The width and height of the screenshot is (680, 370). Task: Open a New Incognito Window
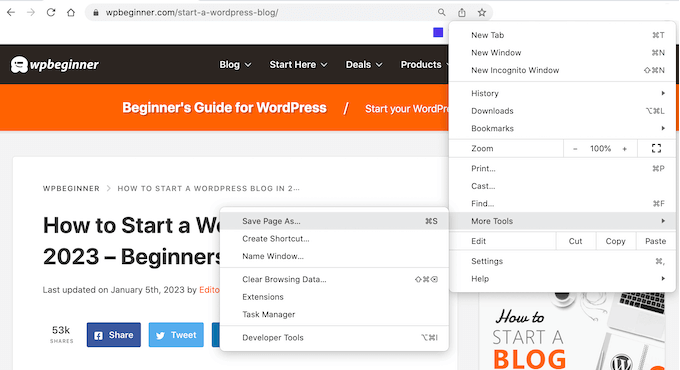pos(562,70)
